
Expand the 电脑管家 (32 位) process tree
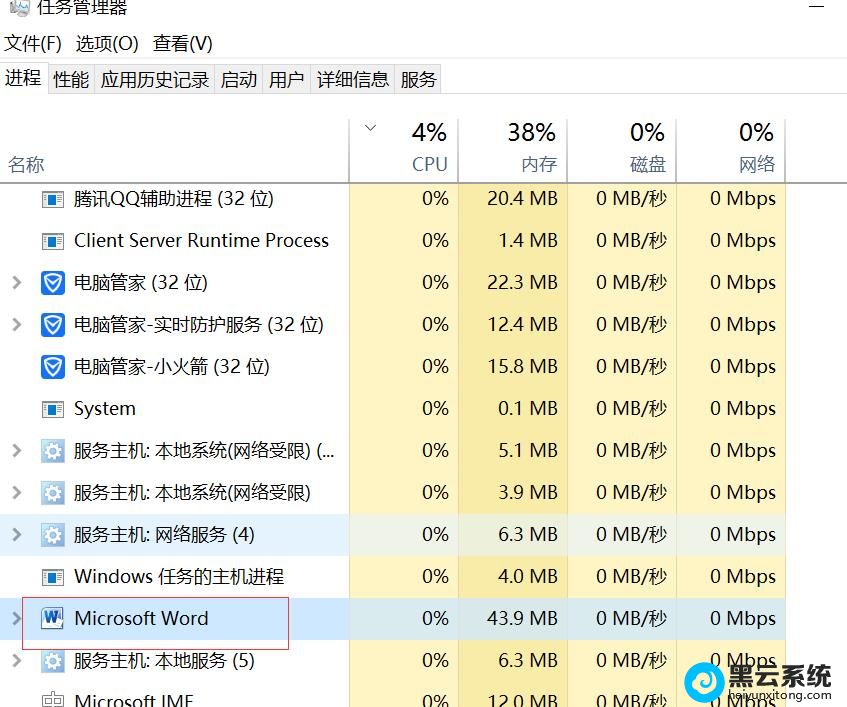pyautogui.click(x=16, y=283)
